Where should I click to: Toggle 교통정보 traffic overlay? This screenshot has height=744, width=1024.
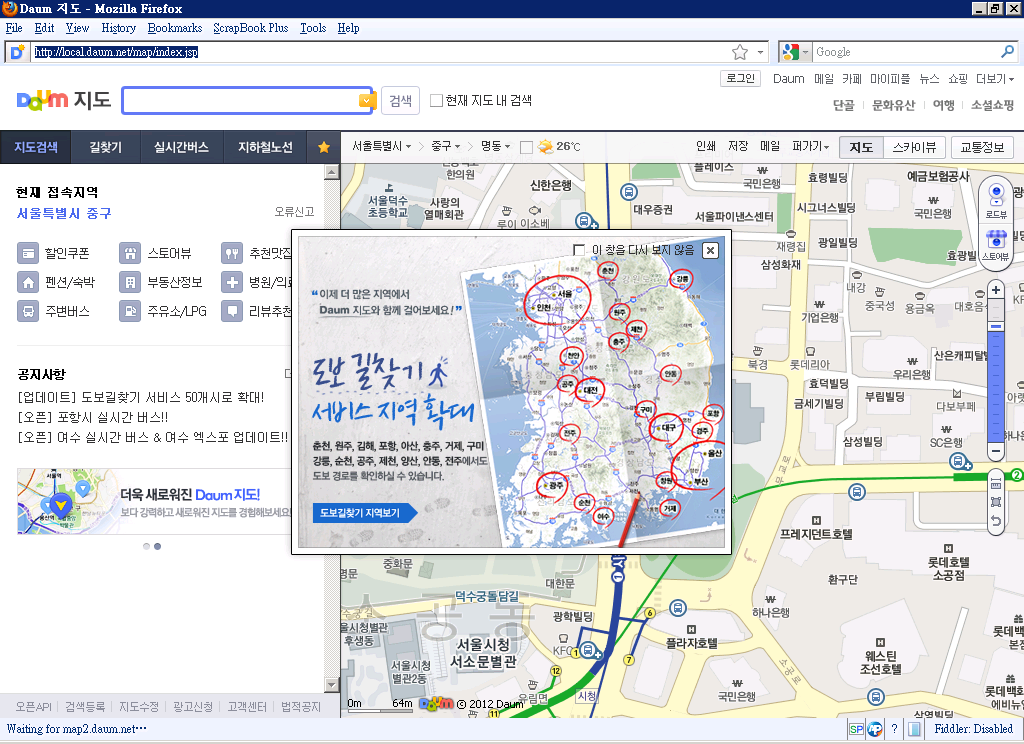982,147
